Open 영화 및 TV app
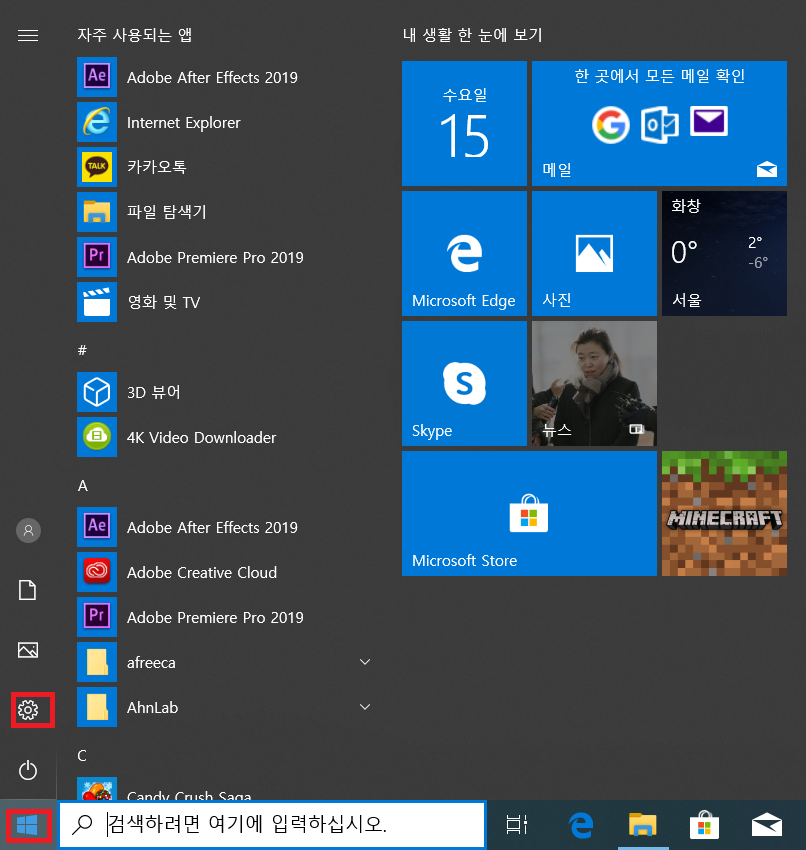 [x=225, y=302]
